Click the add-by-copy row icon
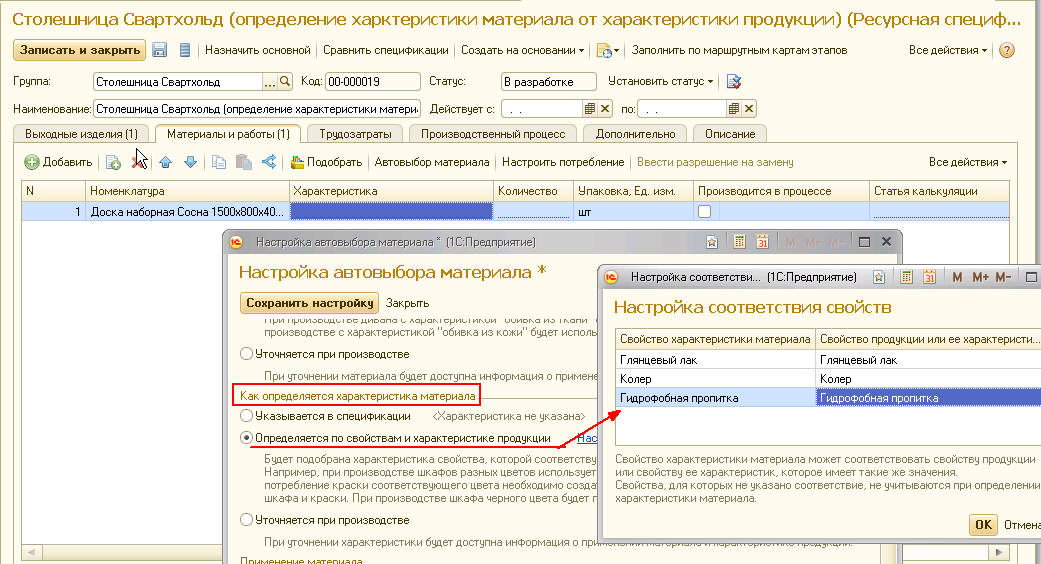Screen dimensions: 1041x564 113,162
